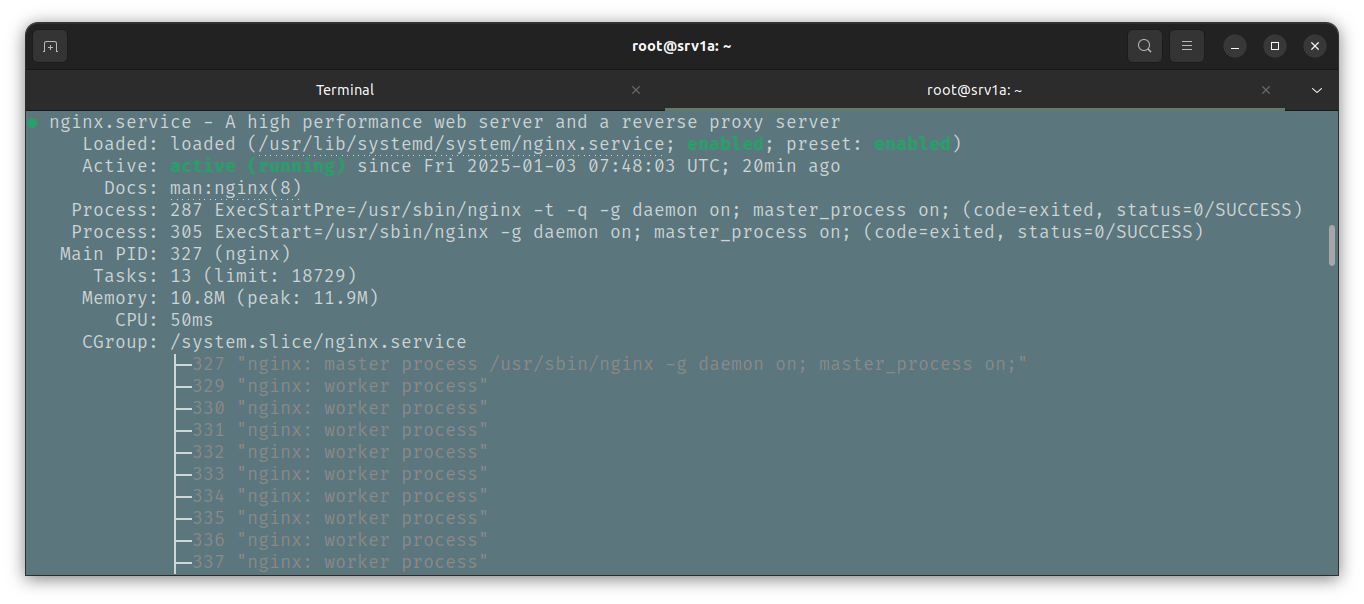
Task: Maximize the terminal window
Action: (1274, 46)
